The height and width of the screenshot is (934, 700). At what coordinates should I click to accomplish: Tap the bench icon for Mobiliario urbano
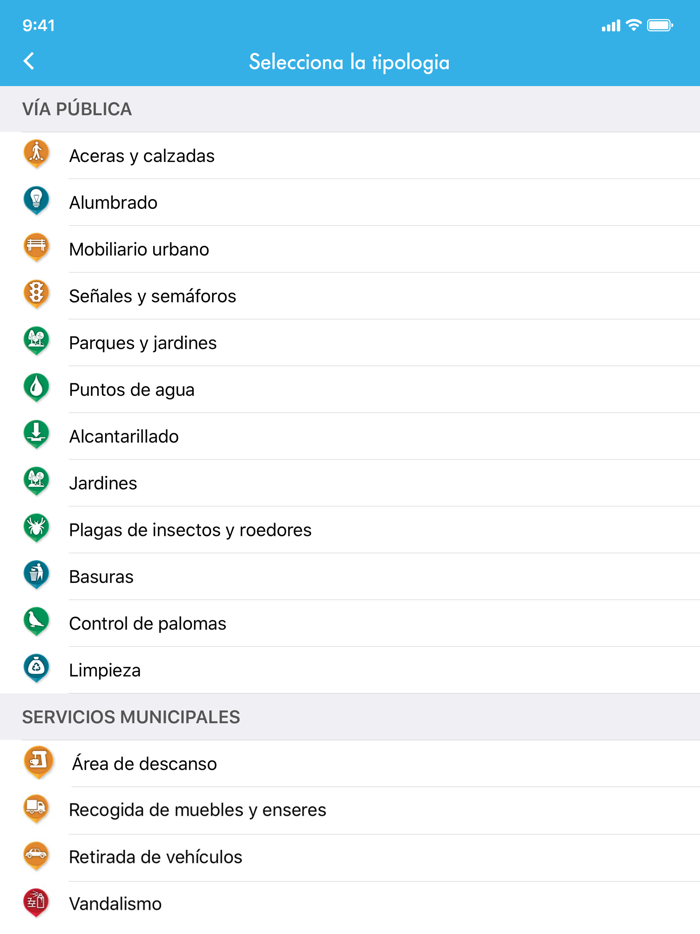click(36, 247)
